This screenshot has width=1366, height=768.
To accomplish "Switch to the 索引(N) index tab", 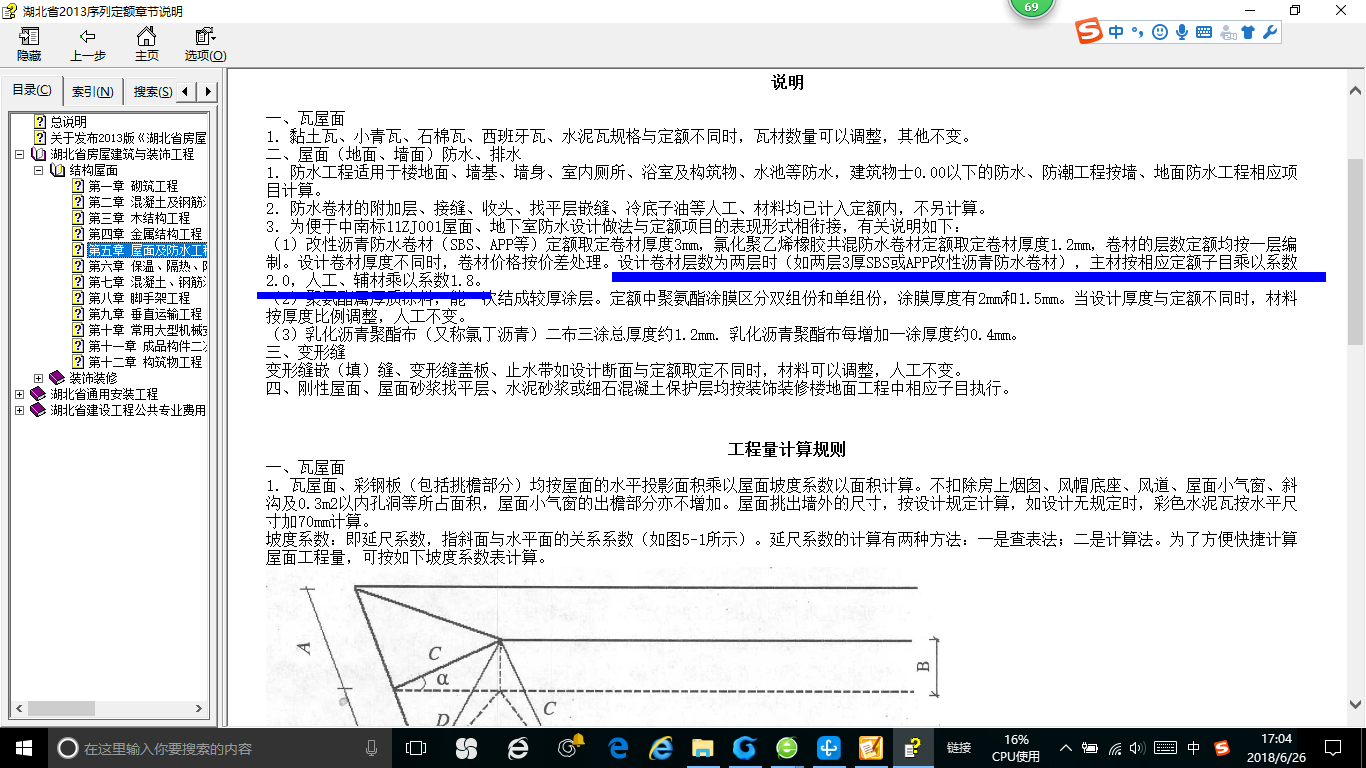I will pos(93,92).
